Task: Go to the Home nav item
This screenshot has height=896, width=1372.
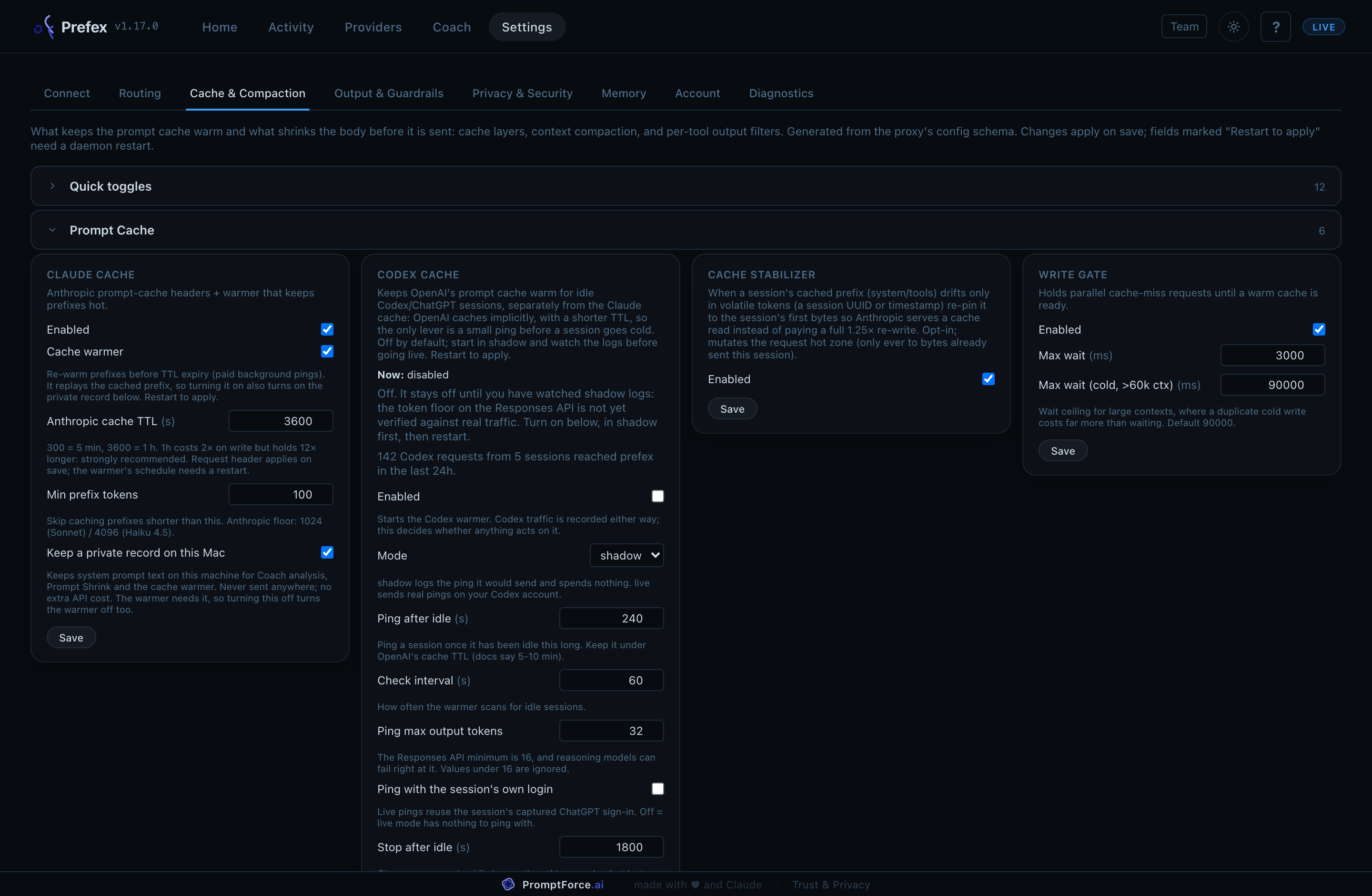Action: pos(220,27)
